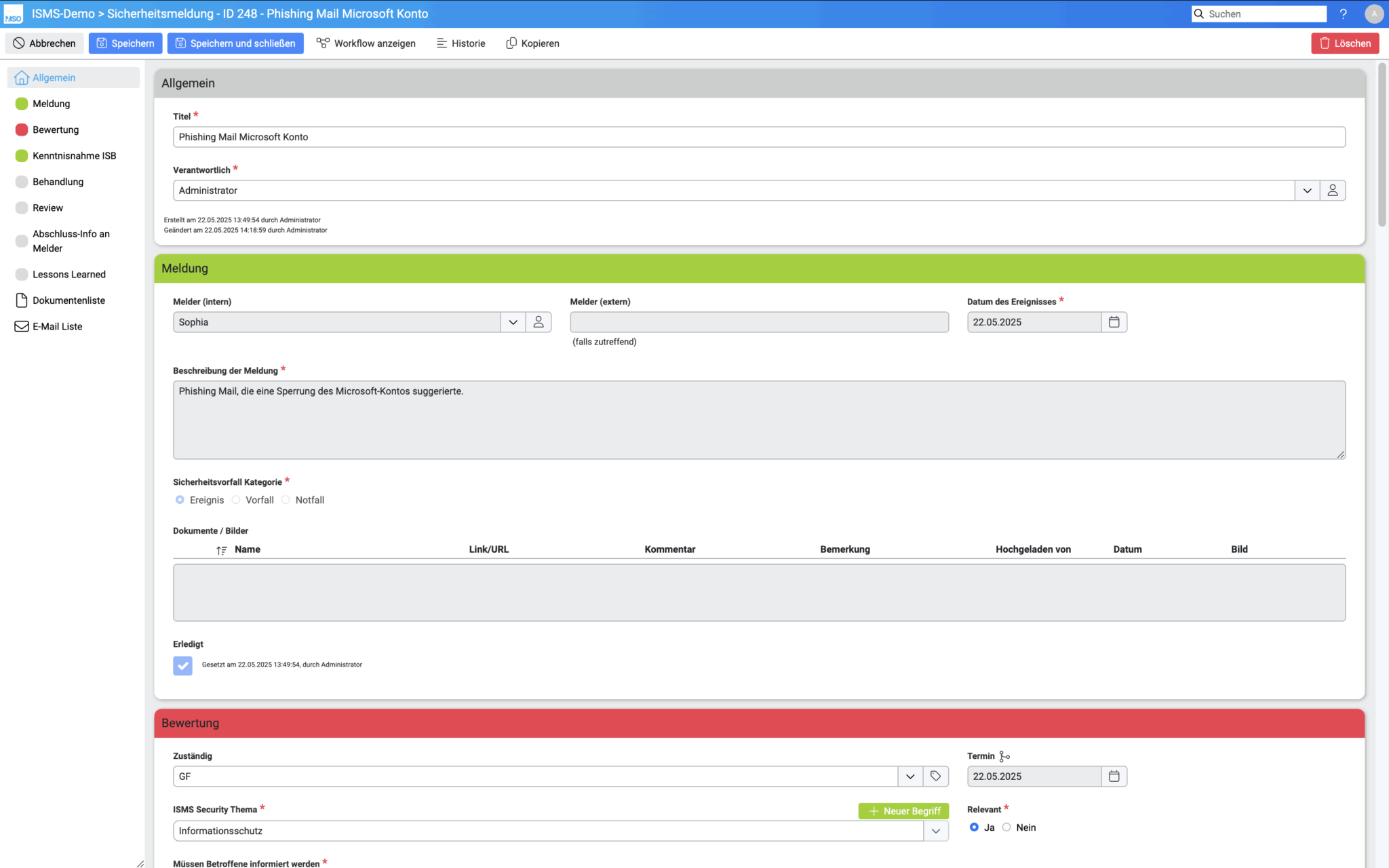Select the Notfall radio button
The width and height of the screenshot is (1389, 868).
click(x=286, y=500)
